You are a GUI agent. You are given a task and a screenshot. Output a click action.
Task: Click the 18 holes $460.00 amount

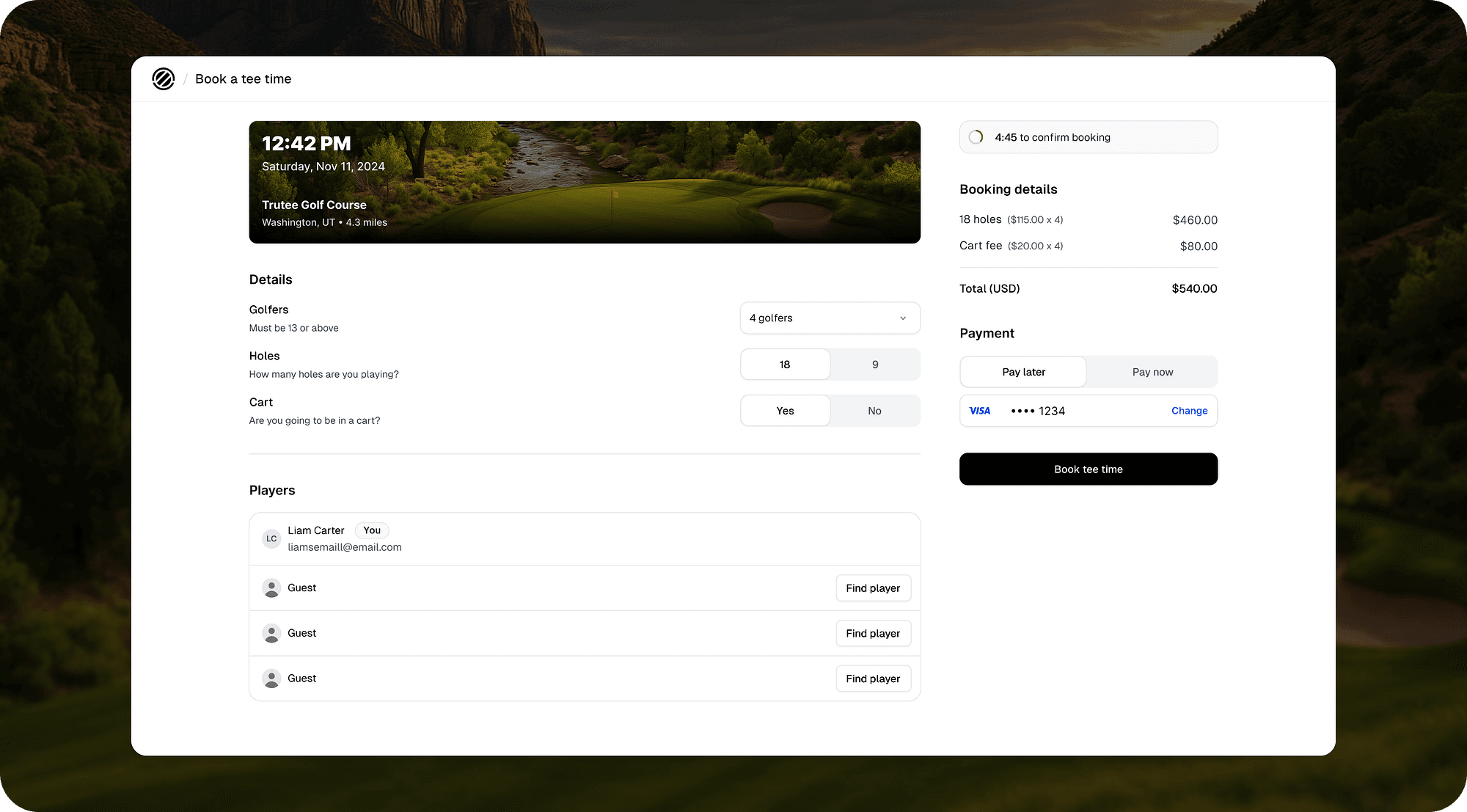pos(1195,220)
